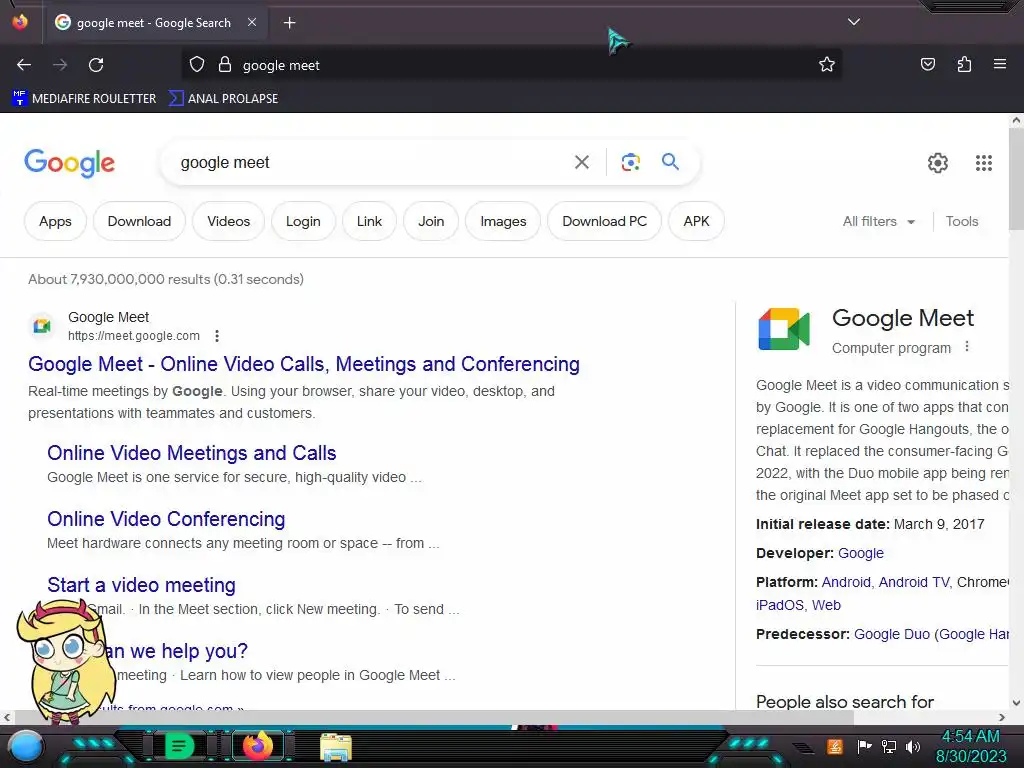Viewport: 1024px width, 768px height.
Task: Open the Online Video Meetings and Calls sitelink
Action: click(191, 453)
